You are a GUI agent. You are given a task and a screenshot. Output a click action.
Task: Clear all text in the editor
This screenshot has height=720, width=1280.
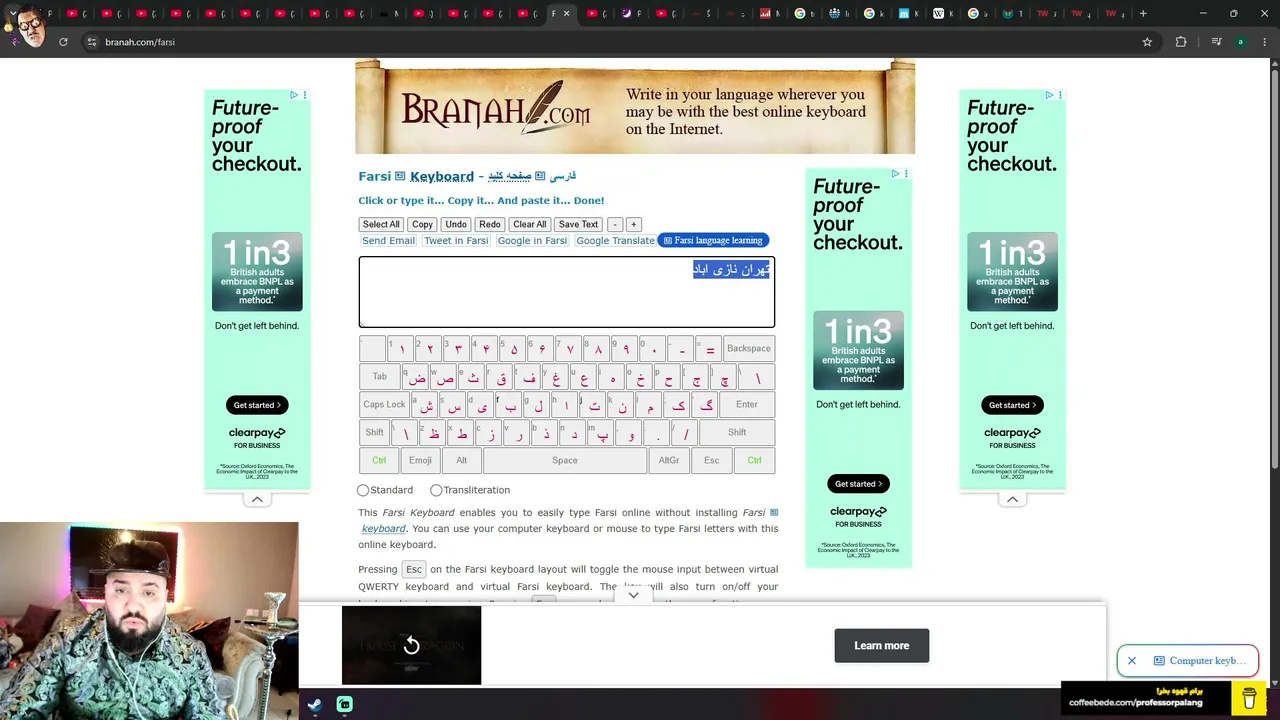(530, 225)
